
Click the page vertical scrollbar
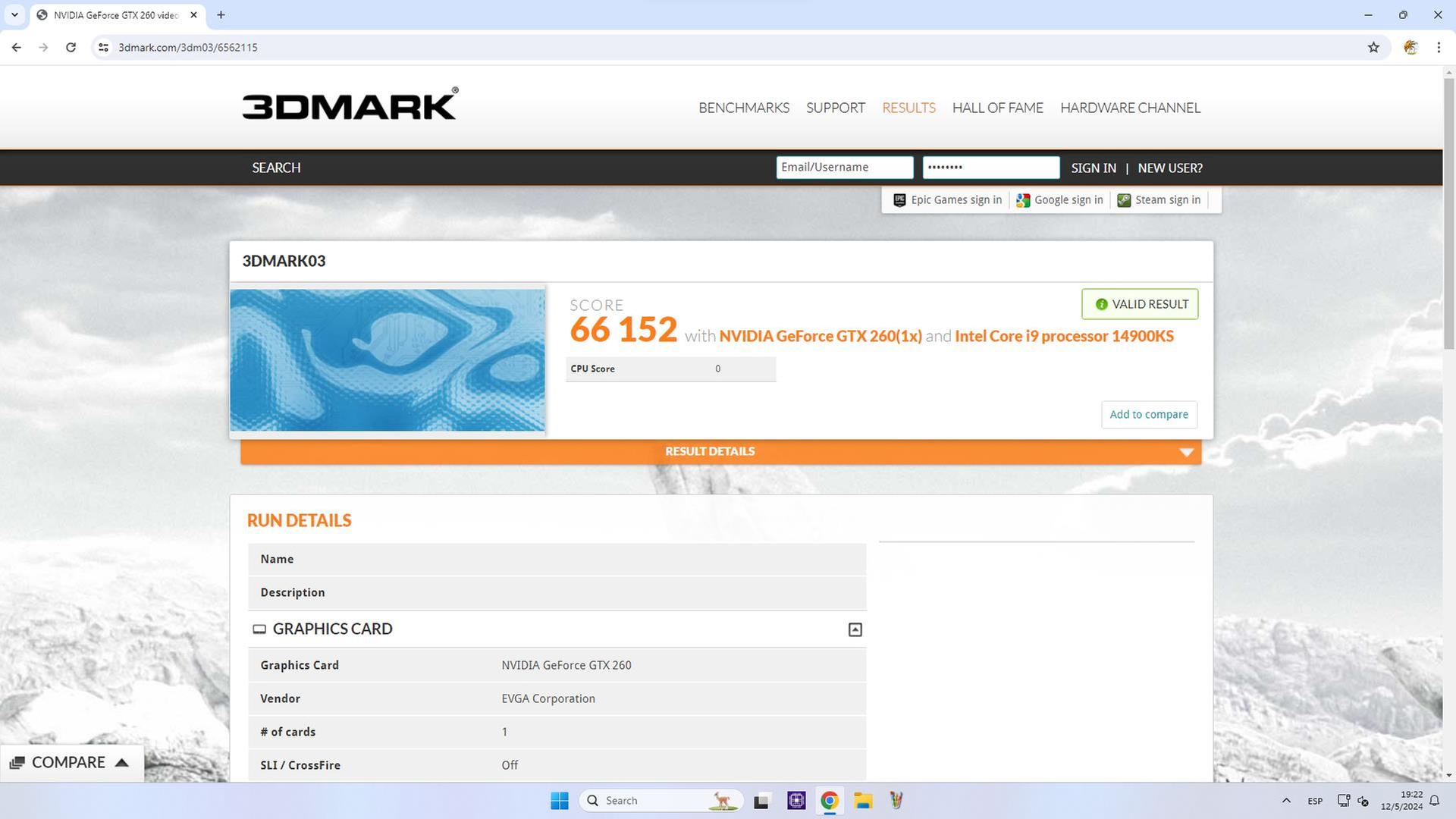tap(1449, 212)
